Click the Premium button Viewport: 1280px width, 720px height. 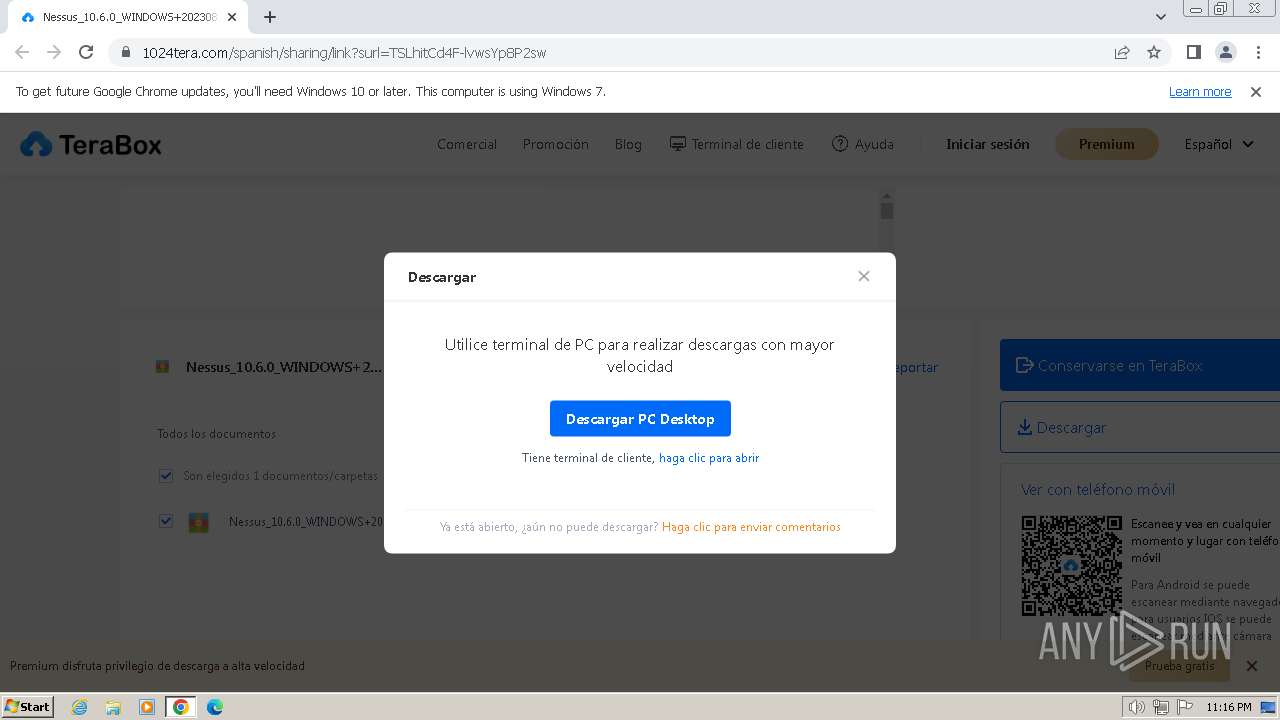tap(1107, 144)
